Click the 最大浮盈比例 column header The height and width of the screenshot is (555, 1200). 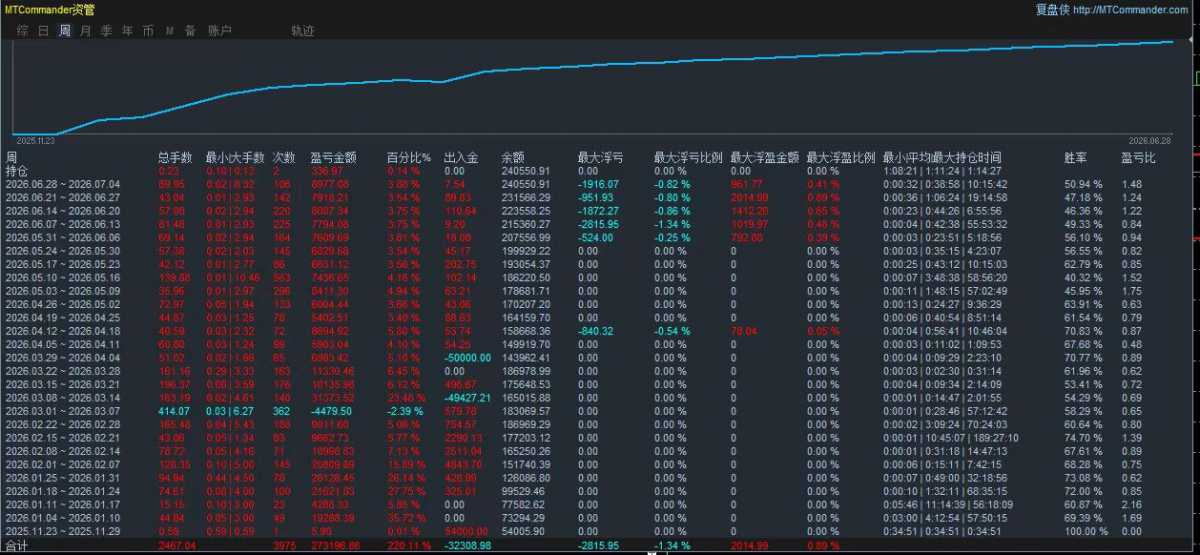pos(841,158)
